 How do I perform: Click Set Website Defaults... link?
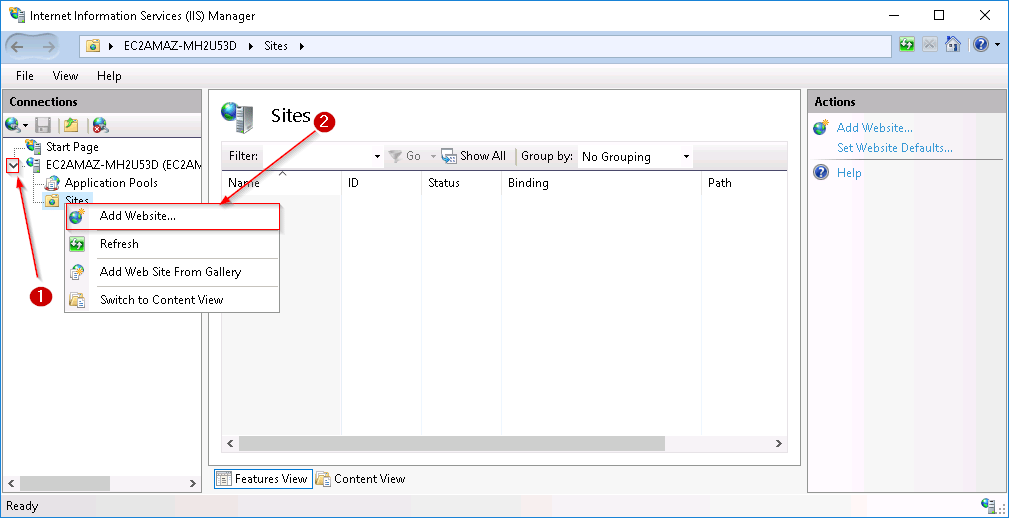pyautogui.click(x=894, y=148)
